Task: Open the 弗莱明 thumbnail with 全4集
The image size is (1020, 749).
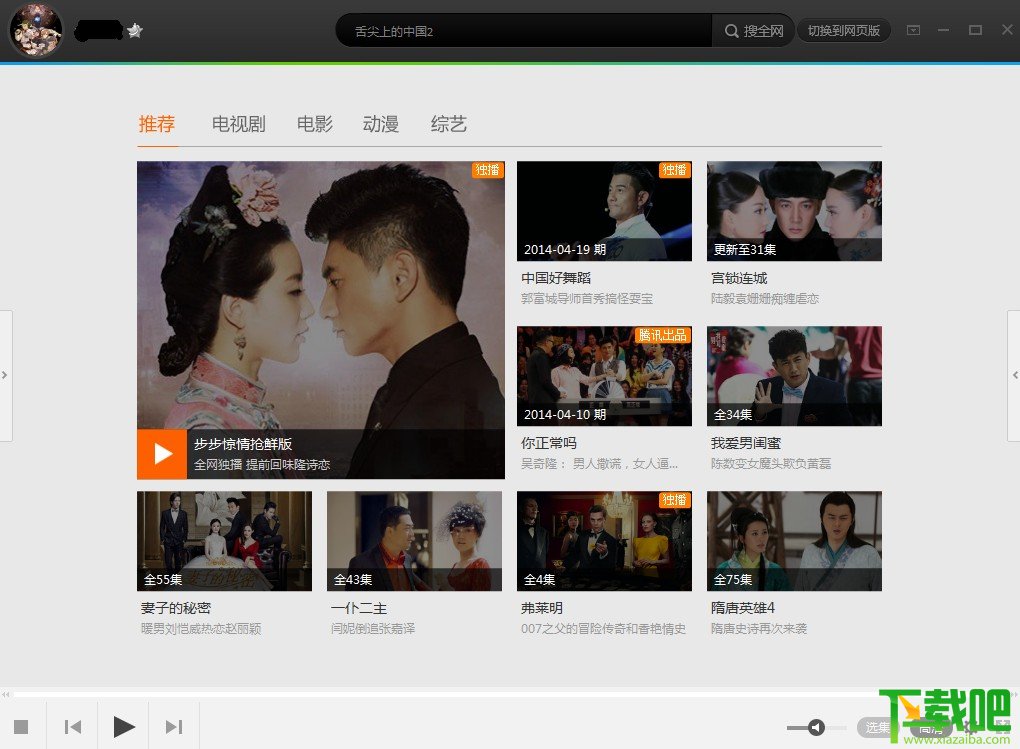Action: click(604, 541)
